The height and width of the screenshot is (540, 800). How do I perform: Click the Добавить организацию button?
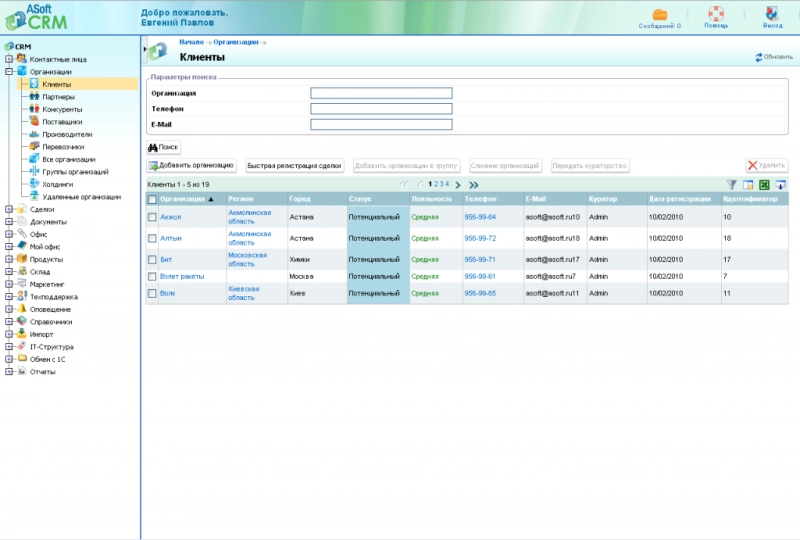pos(191,165)
